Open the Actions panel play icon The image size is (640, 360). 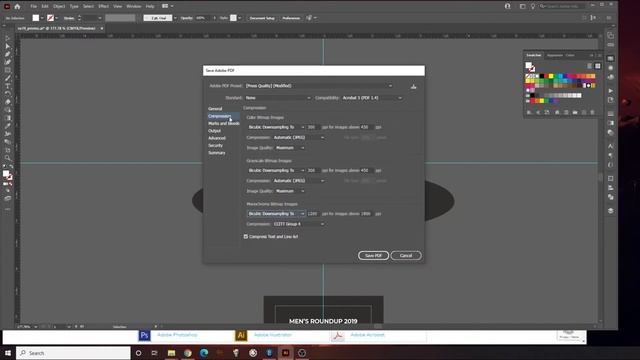click(611, 91)
